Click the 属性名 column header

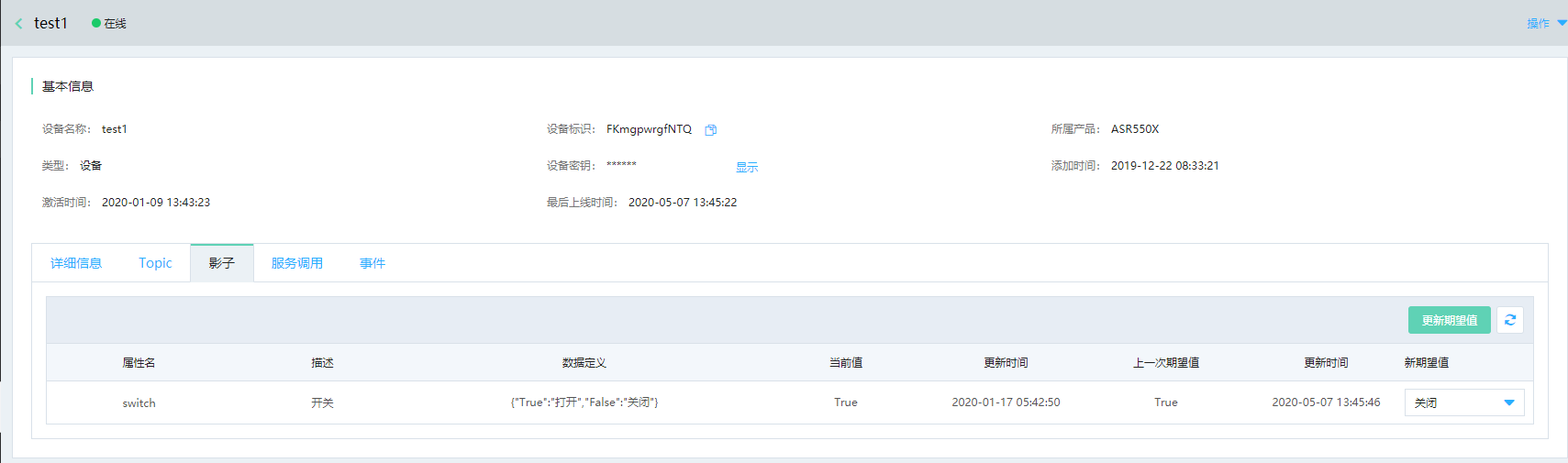tap(139, 363)
